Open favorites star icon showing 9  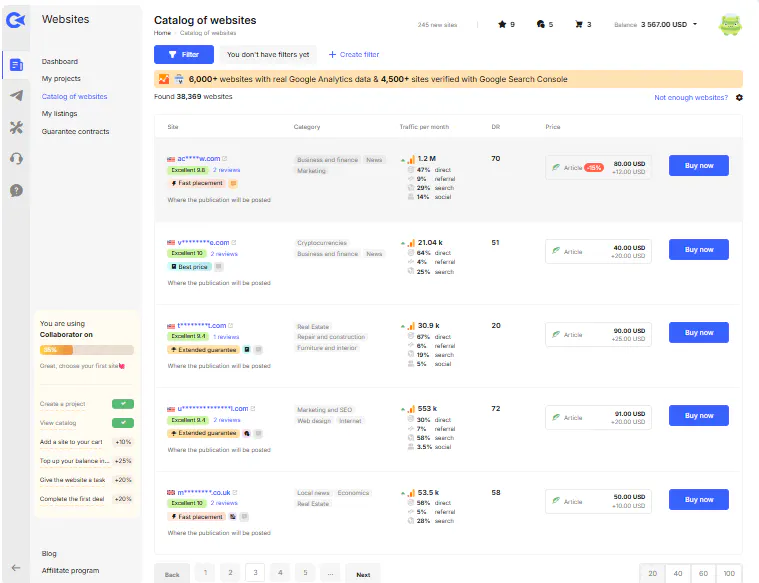502,24
